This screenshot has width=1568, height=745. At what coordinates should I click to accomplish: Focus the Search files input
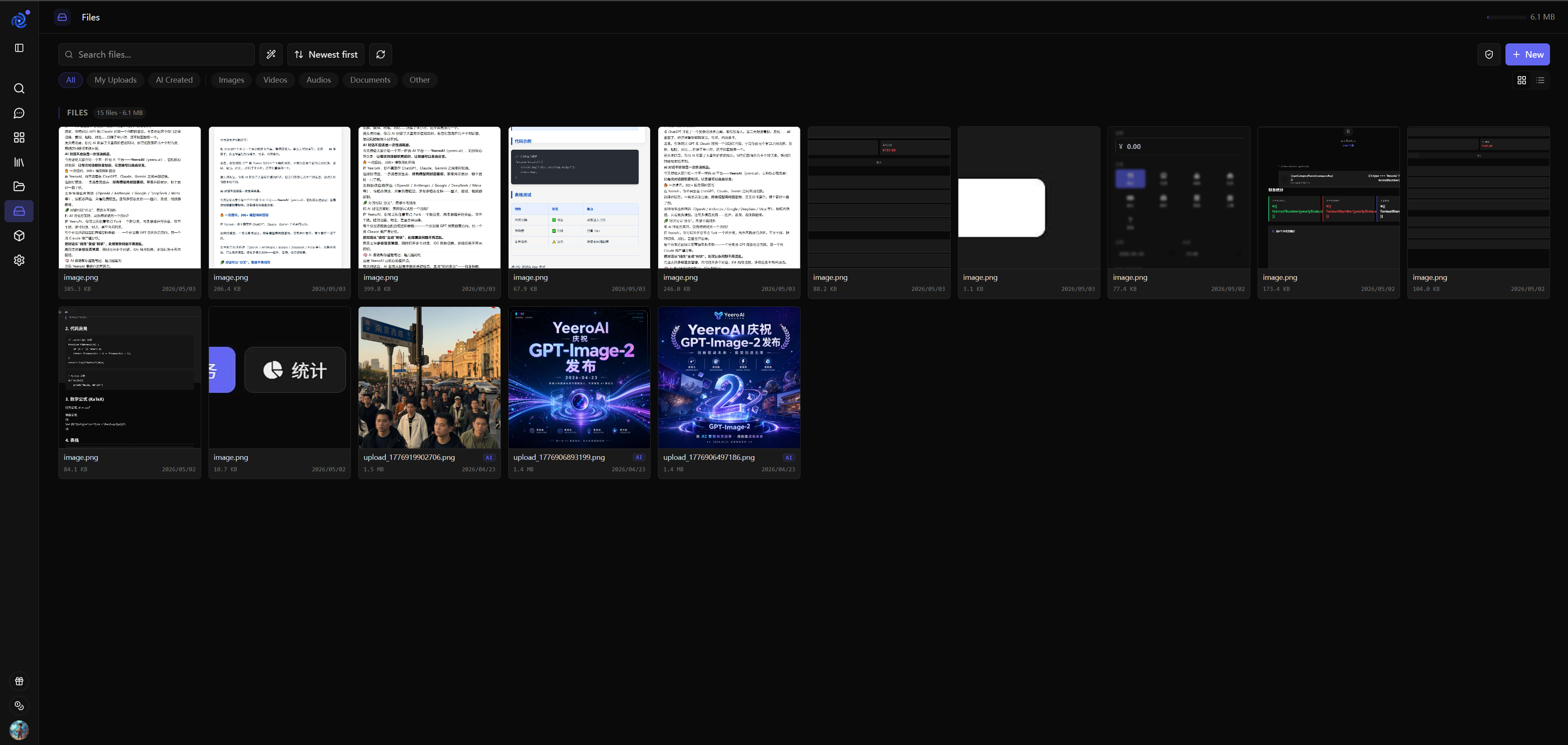[x=157, y=55]
